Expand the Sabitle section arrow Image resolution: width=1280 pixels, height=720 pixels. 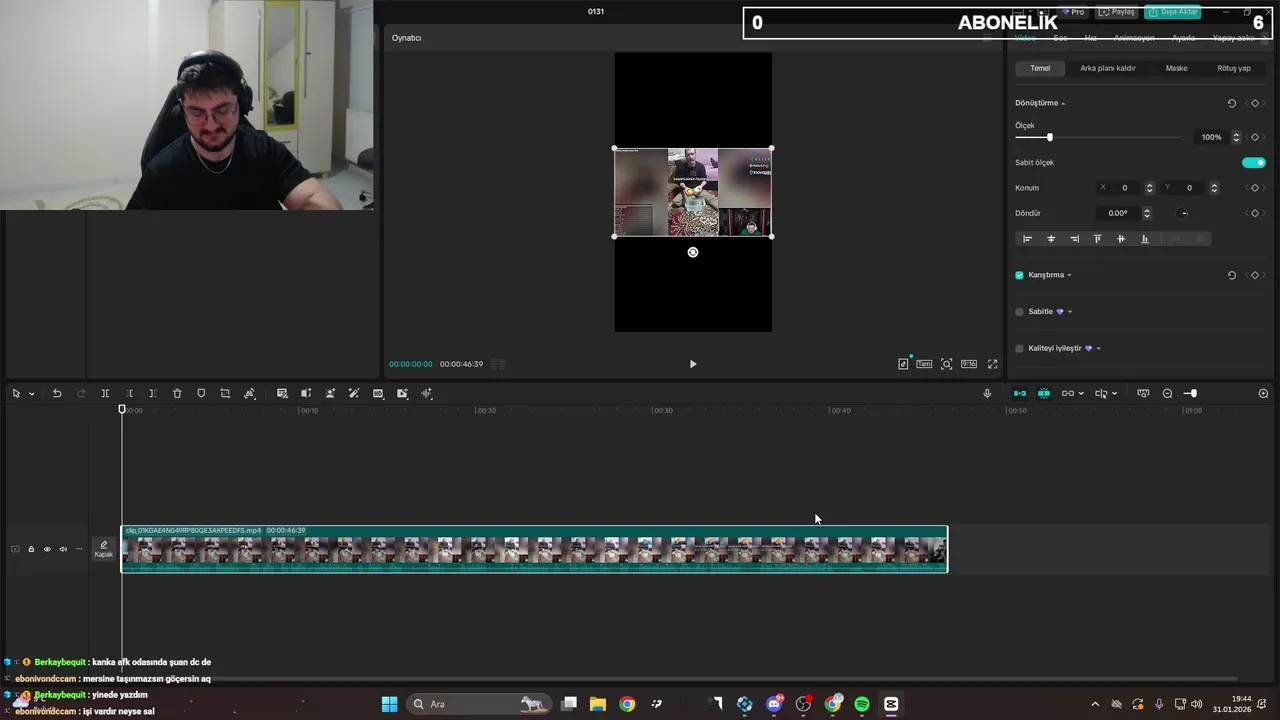[x=1070, y=312]
